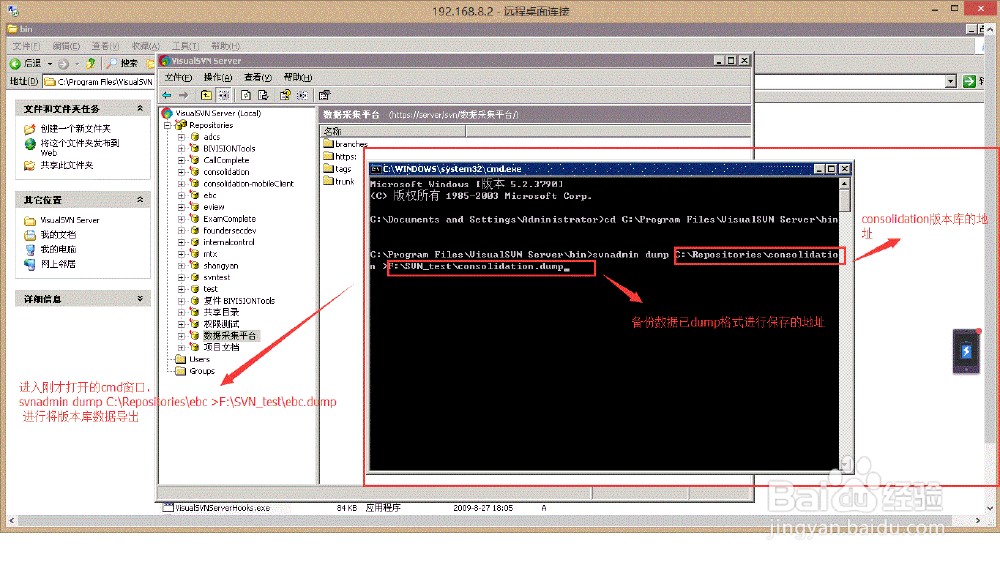Click the Forward arrow in VisualSVN Server toolbar
The height and width of the screenshot is (562, 1000).
pyautogui.click(x=184, y=95)
